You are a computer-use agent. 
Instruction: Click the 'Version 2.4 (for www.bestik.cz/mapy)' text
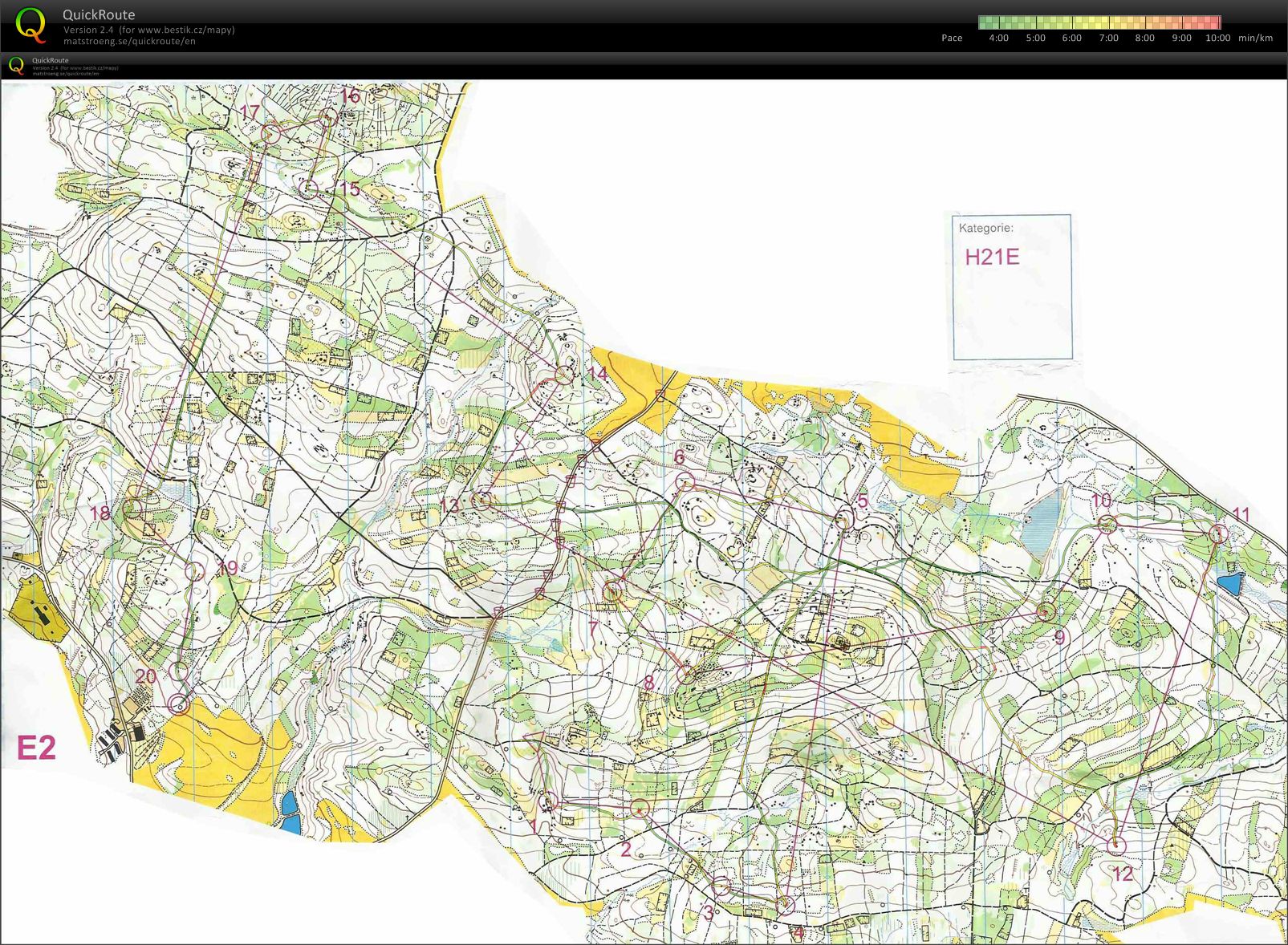point(149,30)
